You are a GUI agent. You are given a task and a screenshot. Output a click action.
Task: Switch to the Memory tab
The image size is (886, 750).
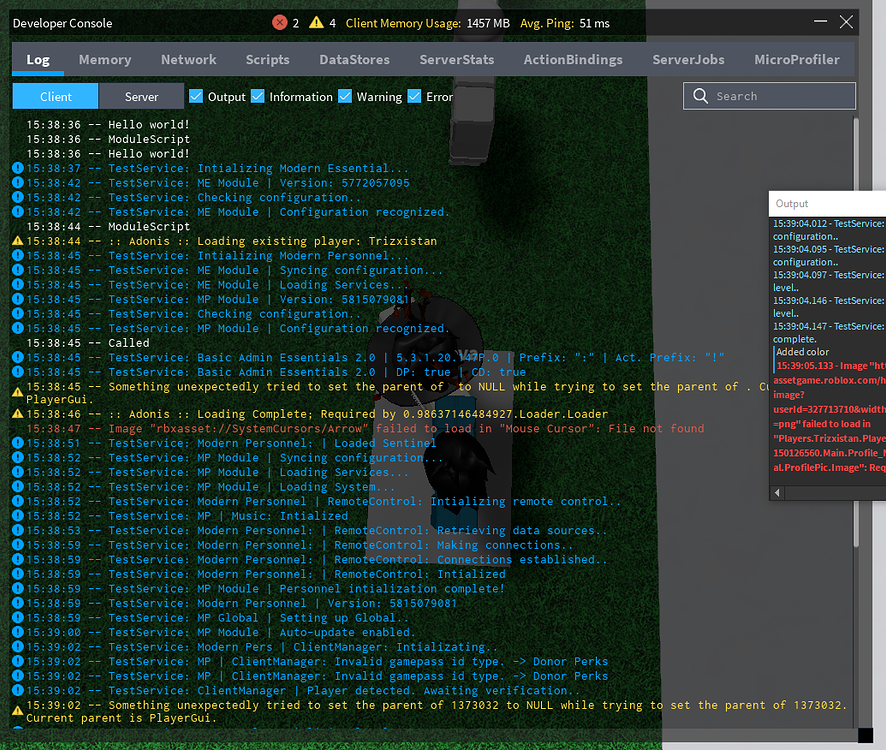[105, 59]
